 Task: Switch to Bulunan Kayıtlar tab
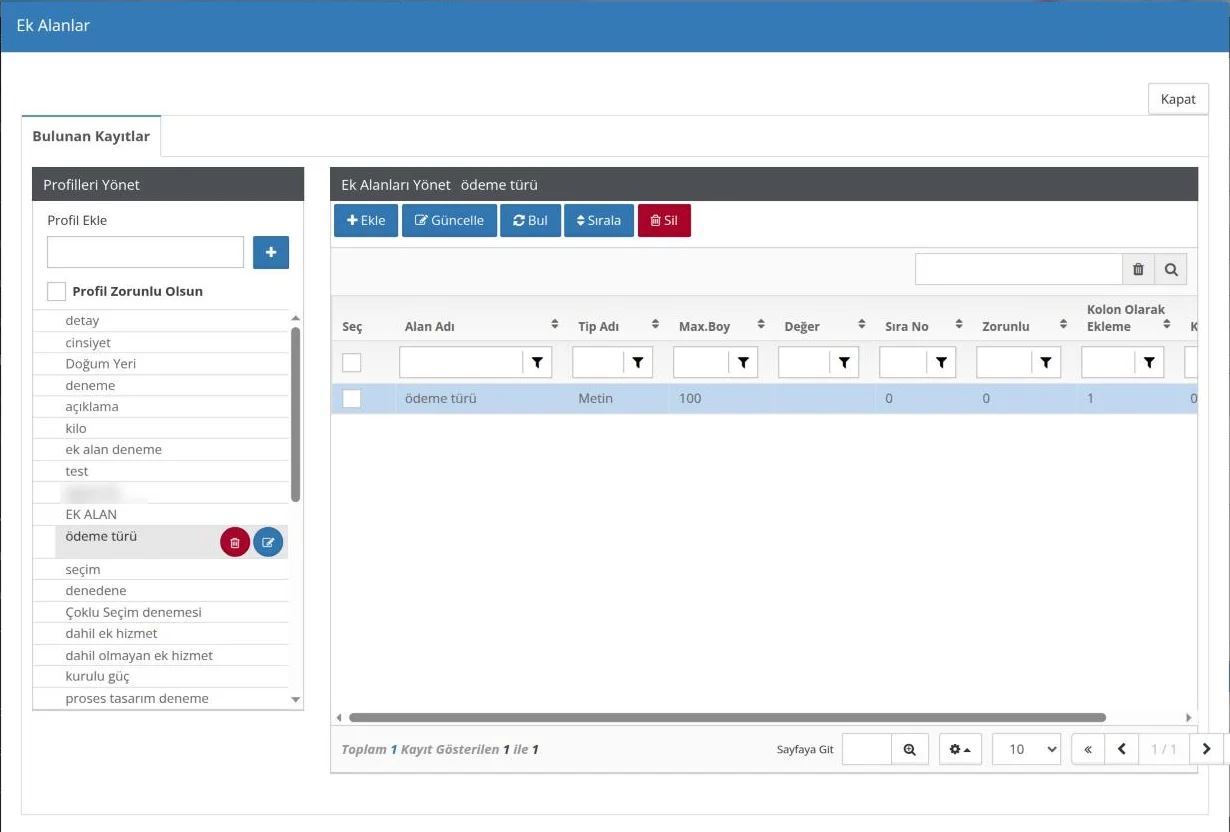click(91, 136)
